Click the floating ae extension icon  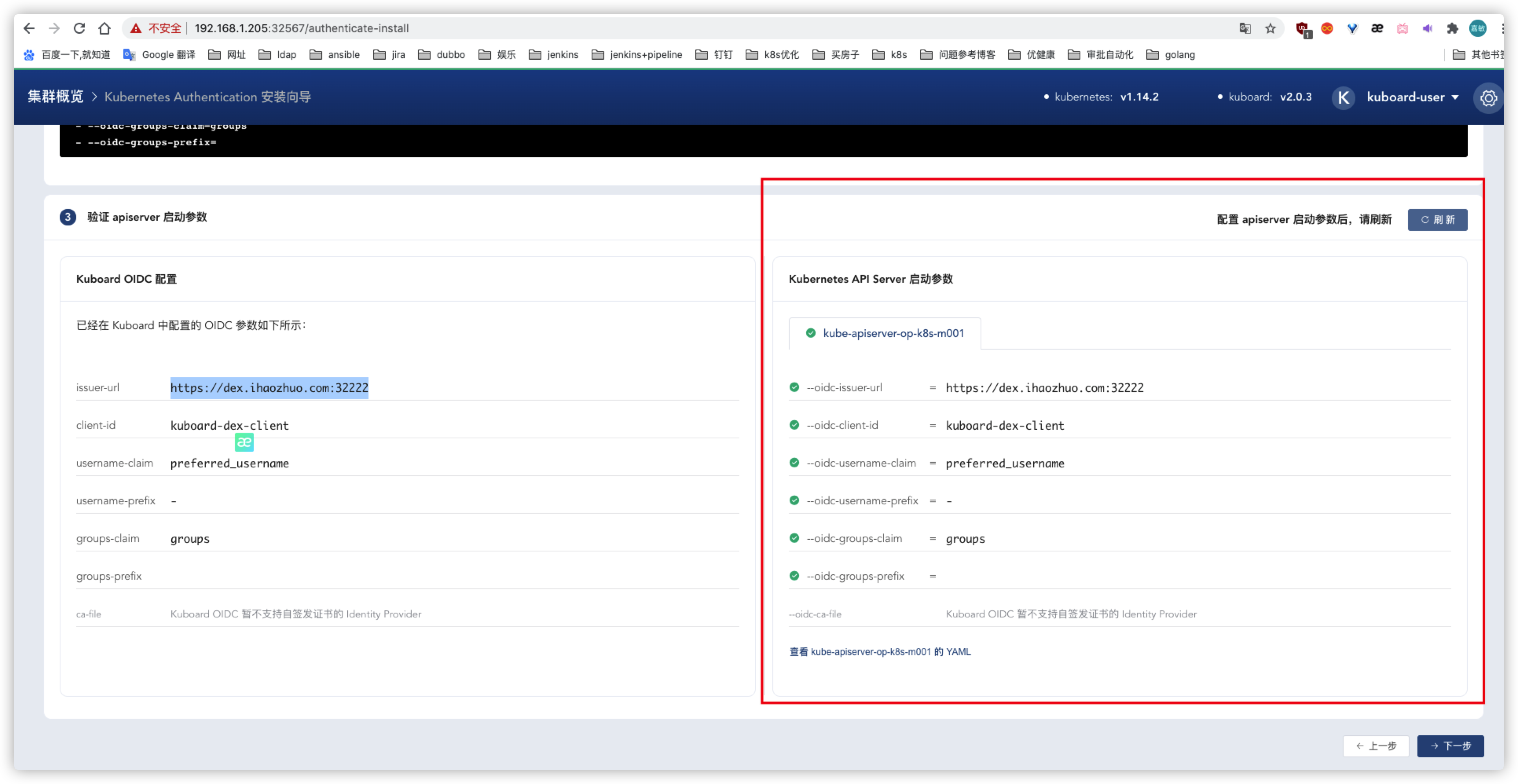point(244,442)
